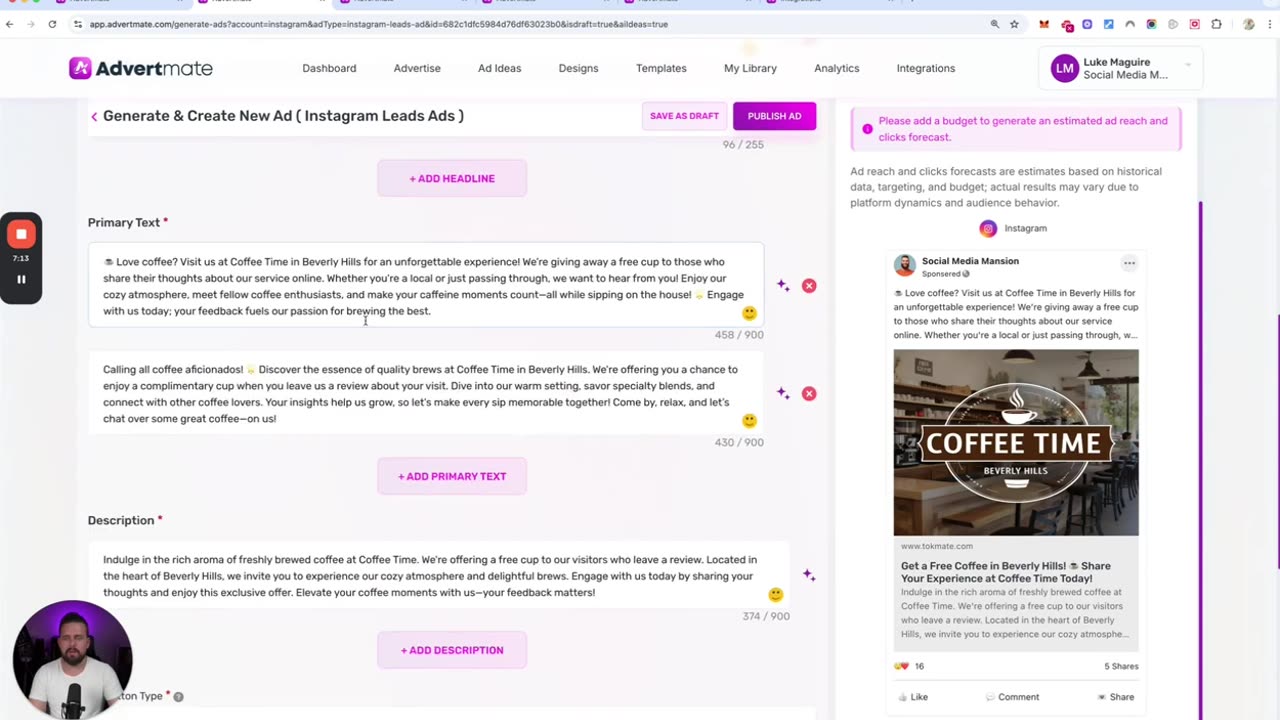This screenshot has width=1280, height=720.
Task: Click the www.tokmate.com link in preview
Action: point(936,546)
